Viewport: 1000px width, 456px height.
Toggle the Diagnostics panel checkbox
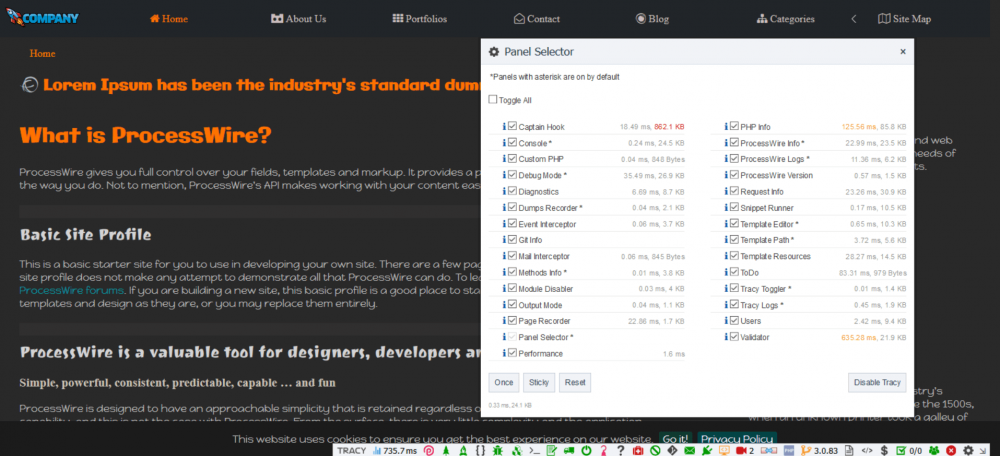(x=513, y=192)
